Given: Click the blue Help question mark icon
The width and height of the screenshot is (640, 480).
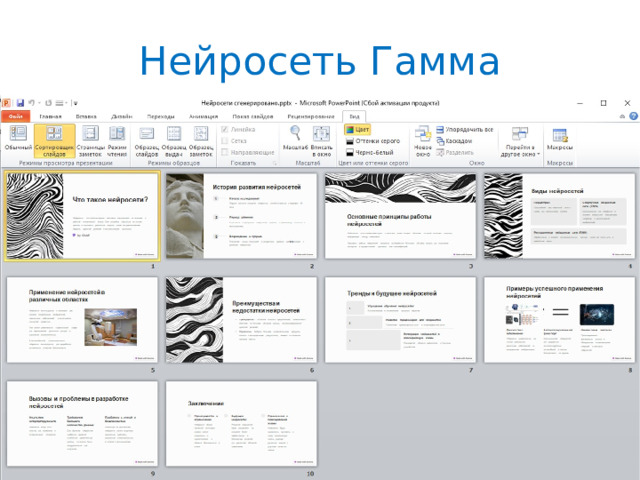Looking at the screenshot, I should pos(633,116).
